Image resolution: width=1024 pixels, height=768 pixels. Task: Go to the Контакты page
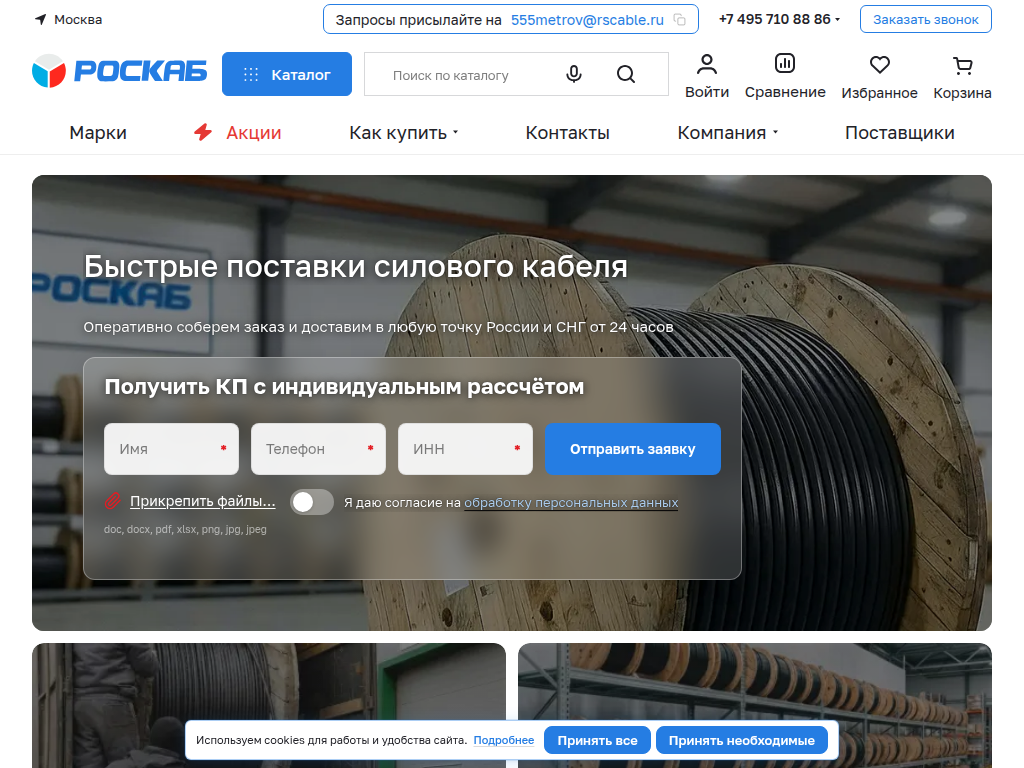568,133
